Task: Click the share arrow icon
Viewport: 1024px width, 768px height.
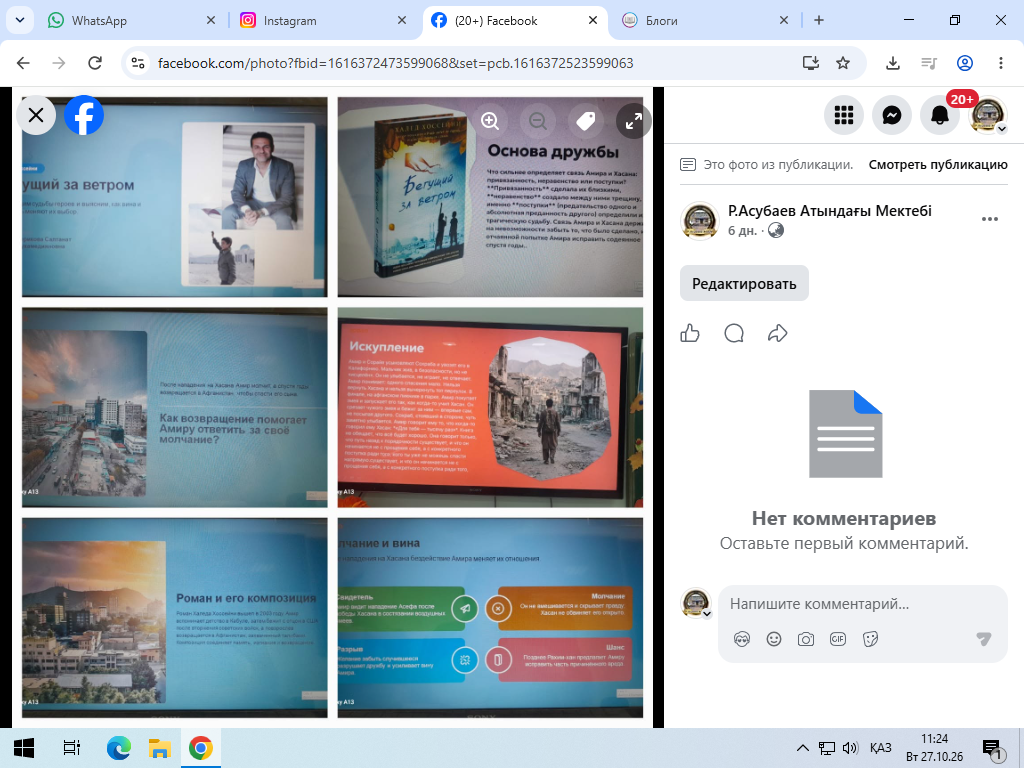Action: click(x=777, y=333)
